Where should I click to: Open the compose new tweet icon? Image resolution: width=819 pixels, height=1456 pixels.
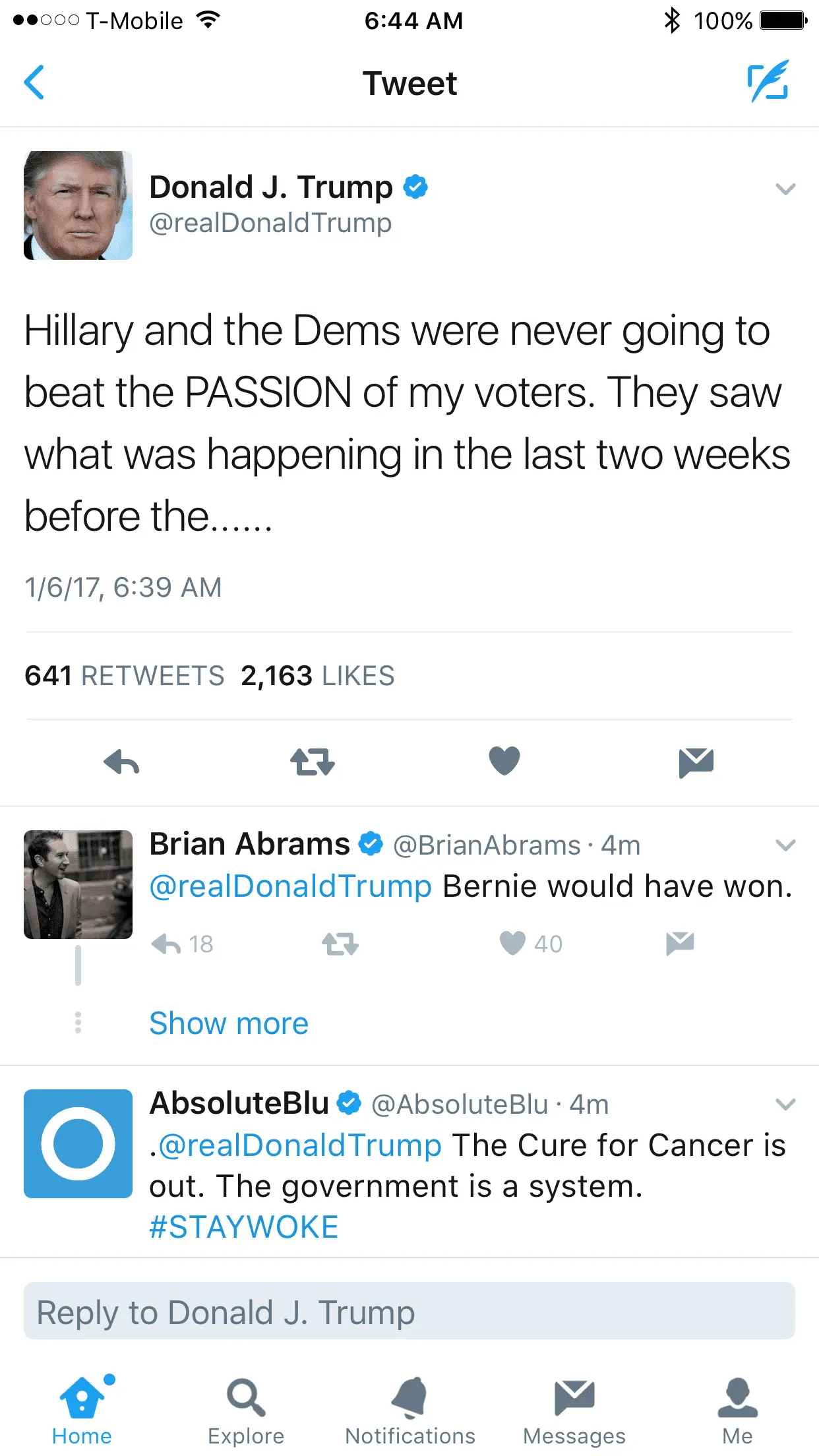click(768, 82)
